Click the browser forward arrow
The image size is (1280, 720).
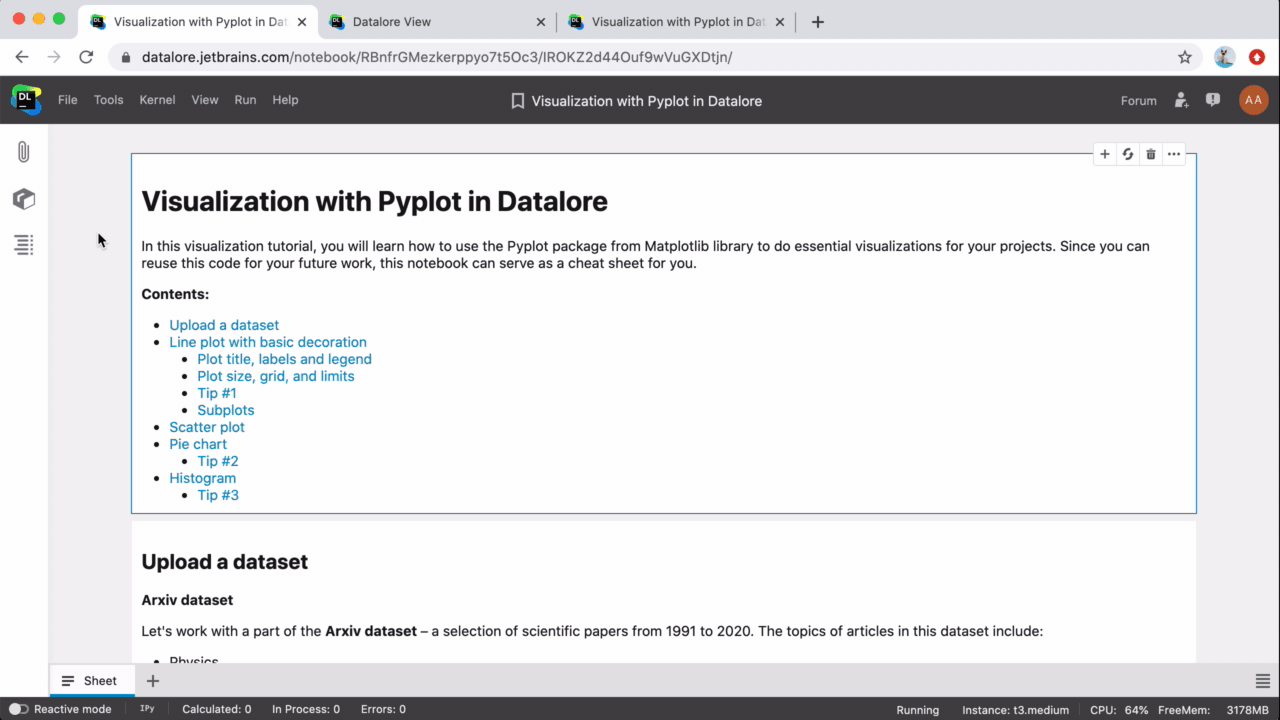[54, 57]
